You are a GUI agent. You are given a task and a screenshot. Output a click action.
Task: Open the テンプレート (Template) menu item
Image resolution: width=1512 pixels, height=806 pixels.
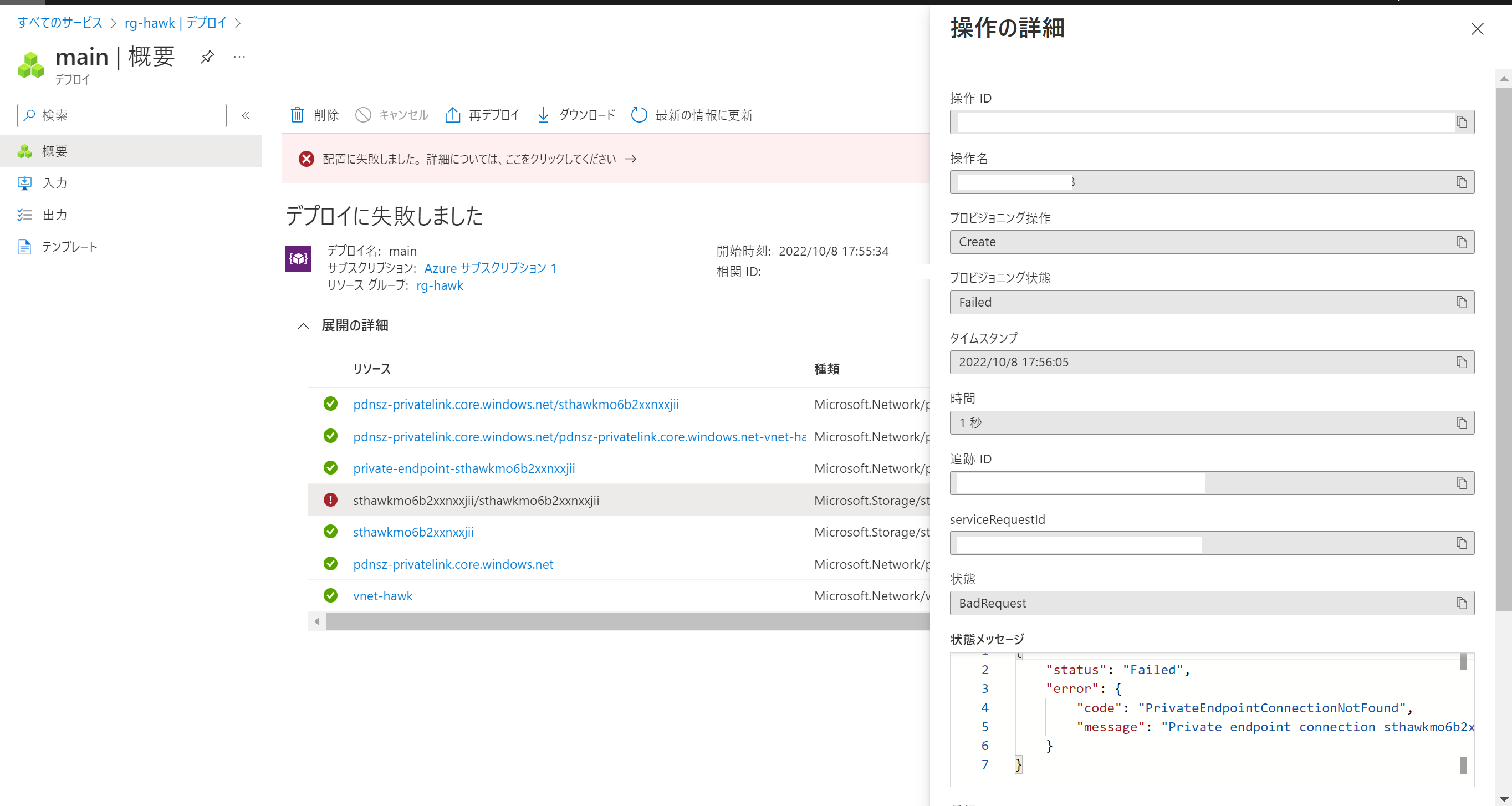69,247
